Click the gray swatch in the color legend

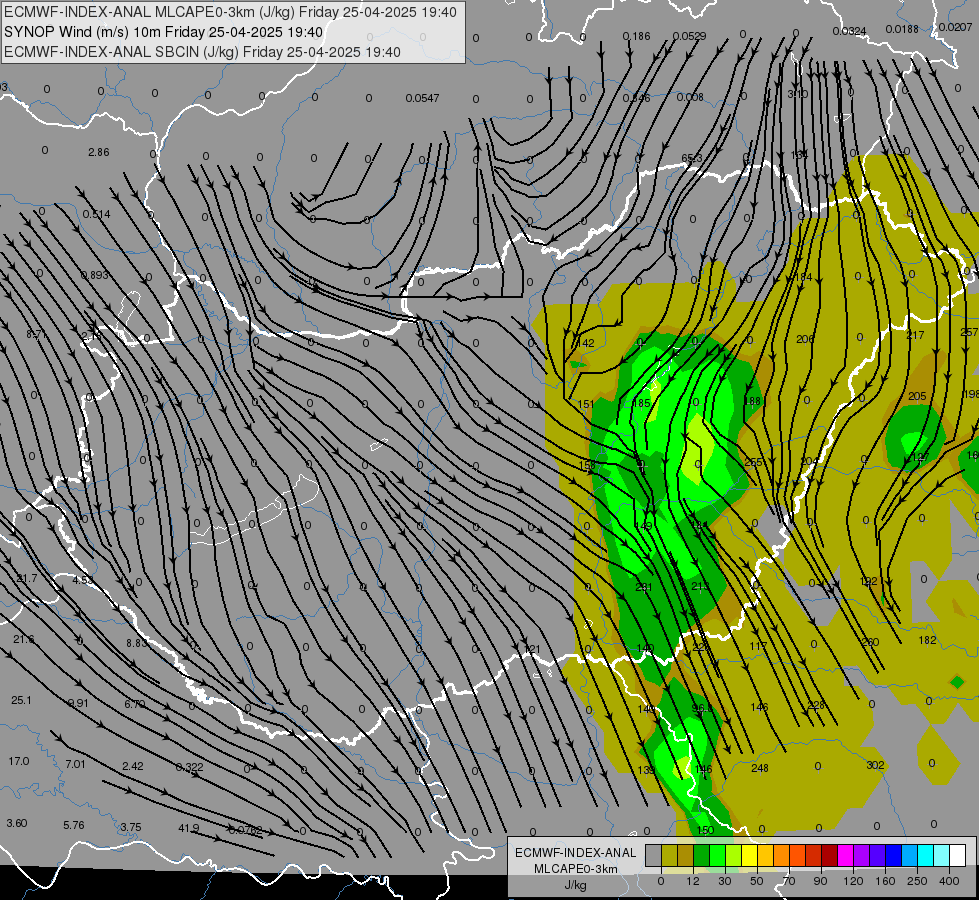(654, 855)
